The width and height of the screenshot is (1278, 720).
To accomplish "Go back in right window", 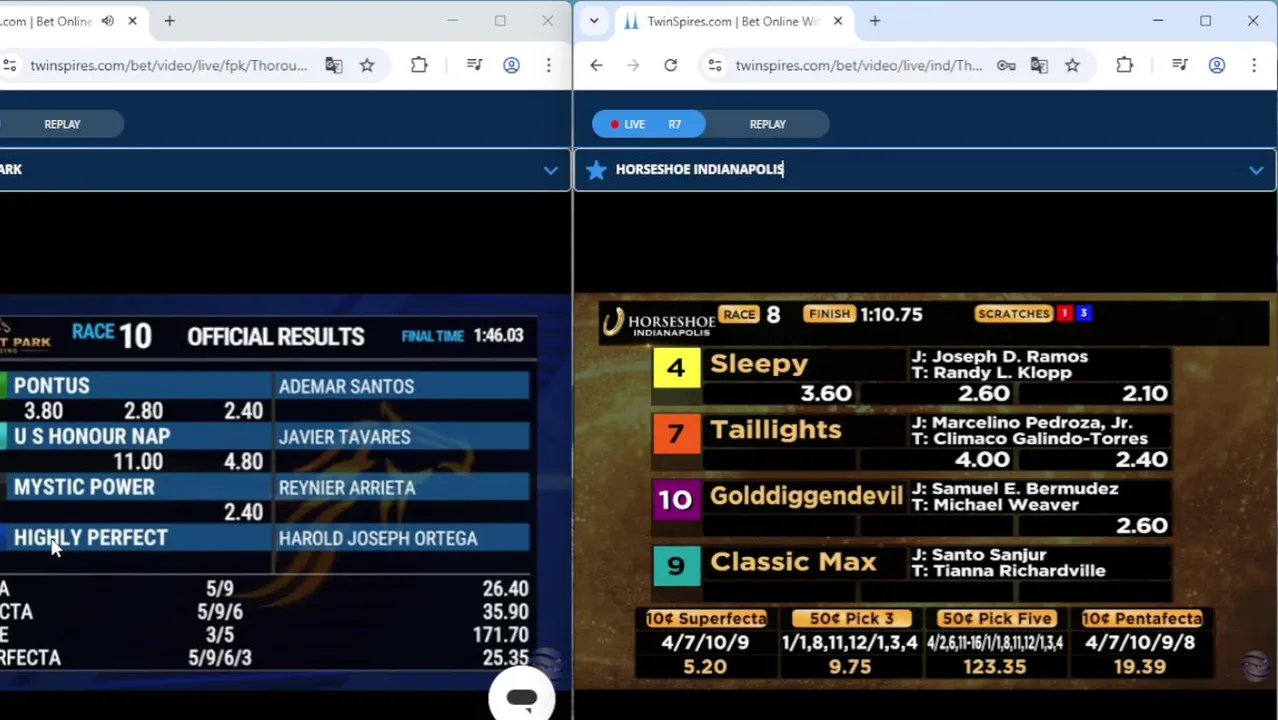I will (596, 65).
